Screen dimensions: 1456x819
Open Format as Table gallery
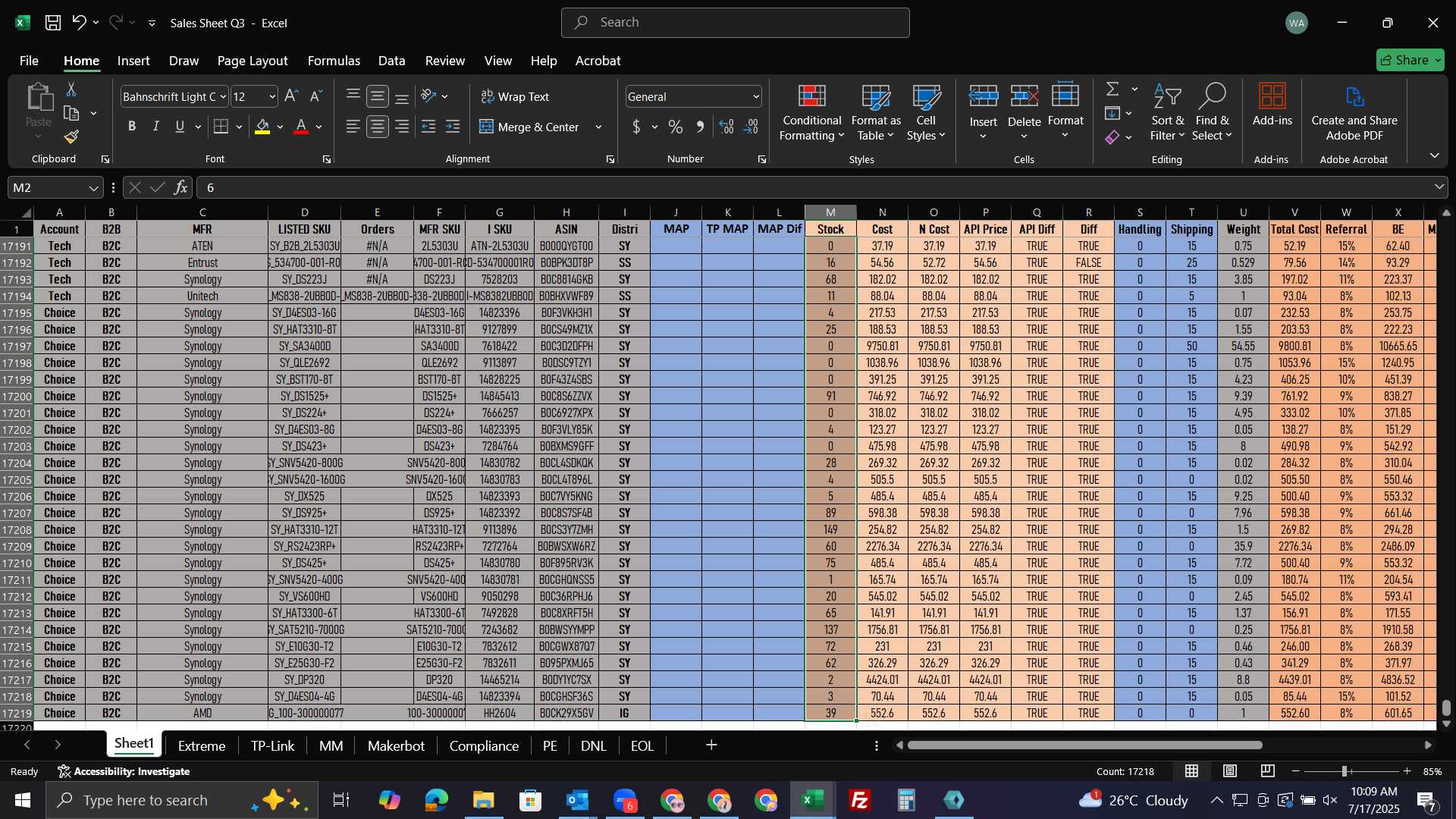[x=876, y=112]
